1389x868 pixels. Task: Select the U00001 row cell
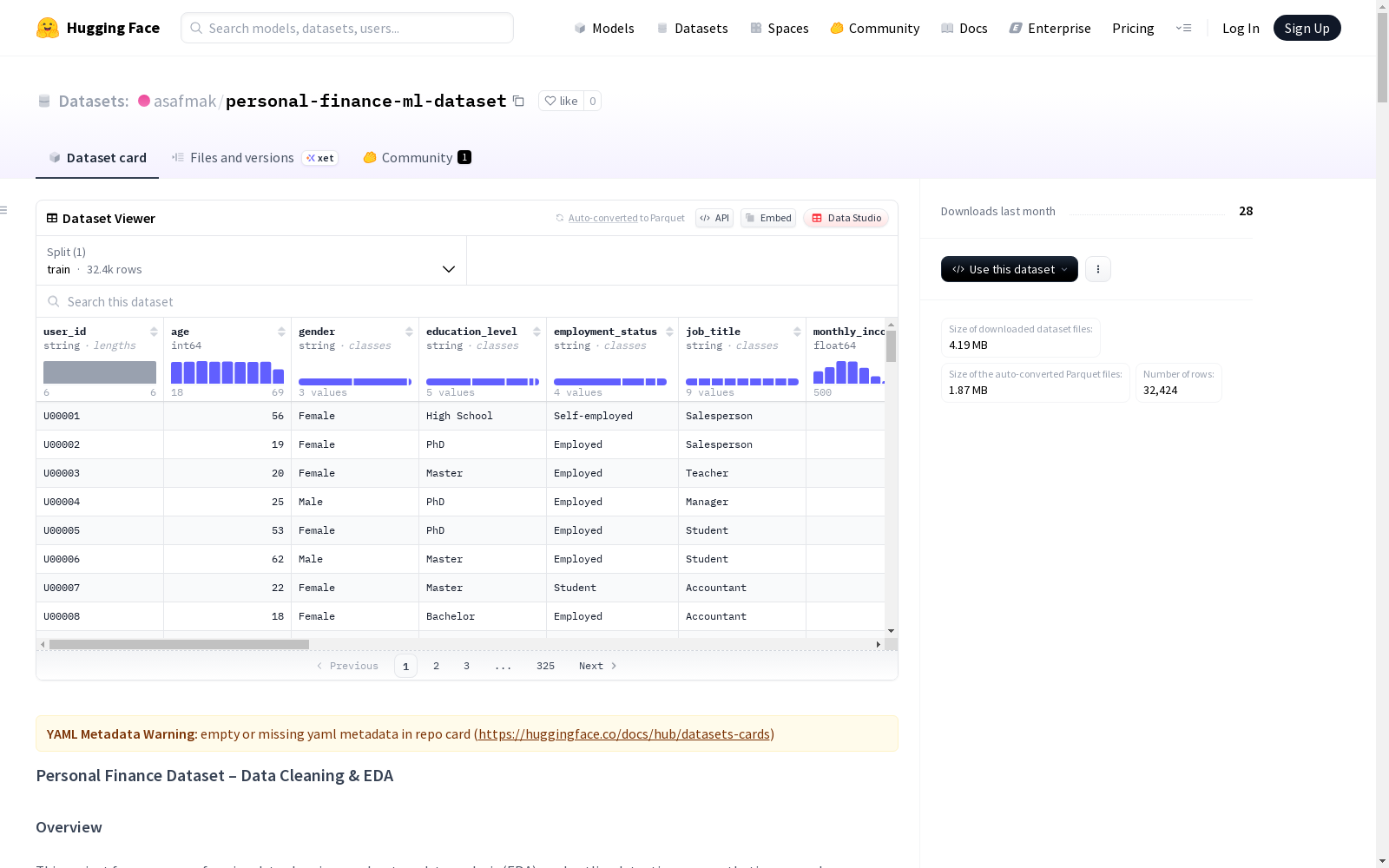[x=100, y=416]
